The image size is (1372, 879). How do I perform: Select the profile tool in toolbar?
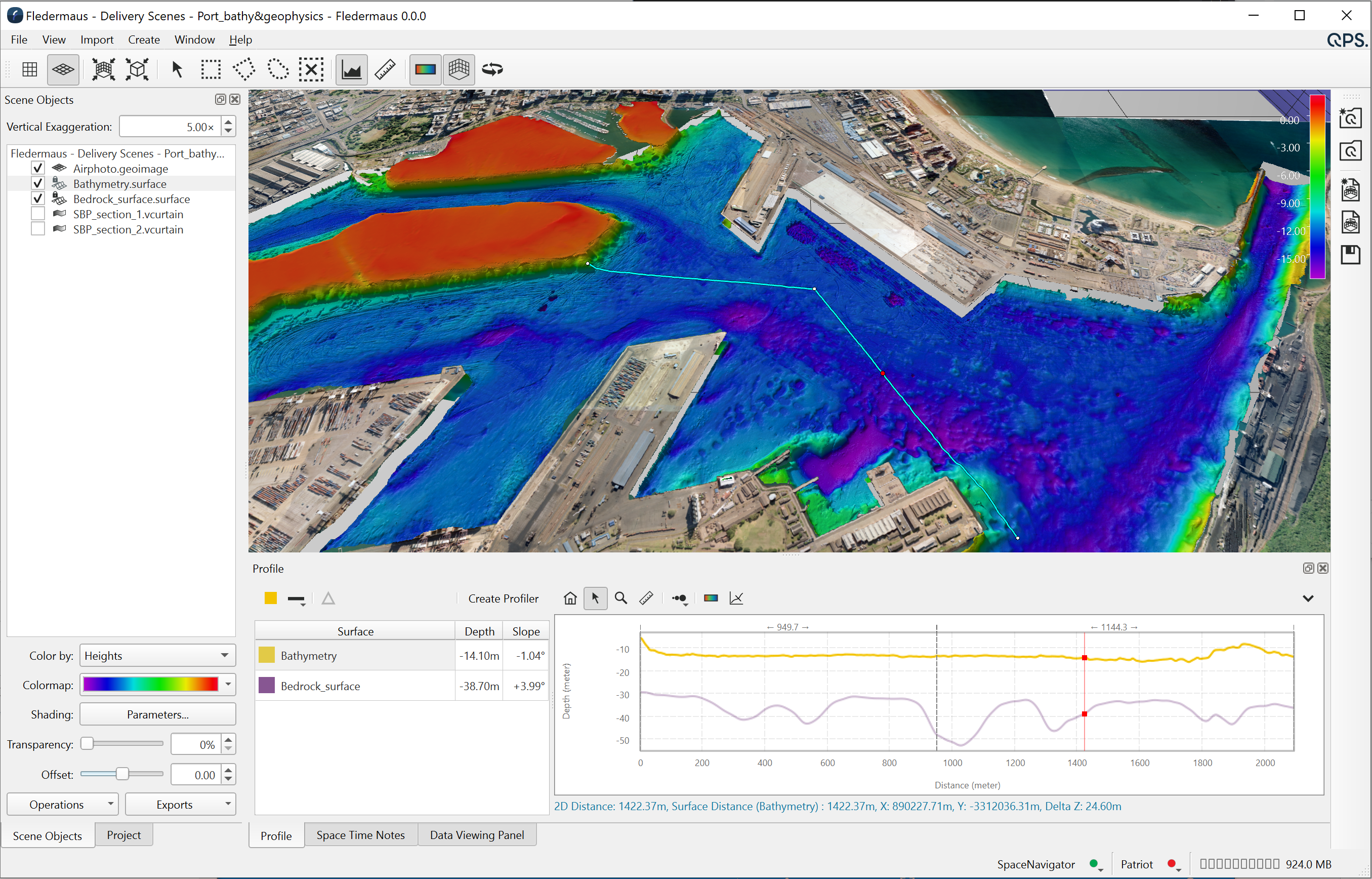pyautogui.click(x=351, y=70)
